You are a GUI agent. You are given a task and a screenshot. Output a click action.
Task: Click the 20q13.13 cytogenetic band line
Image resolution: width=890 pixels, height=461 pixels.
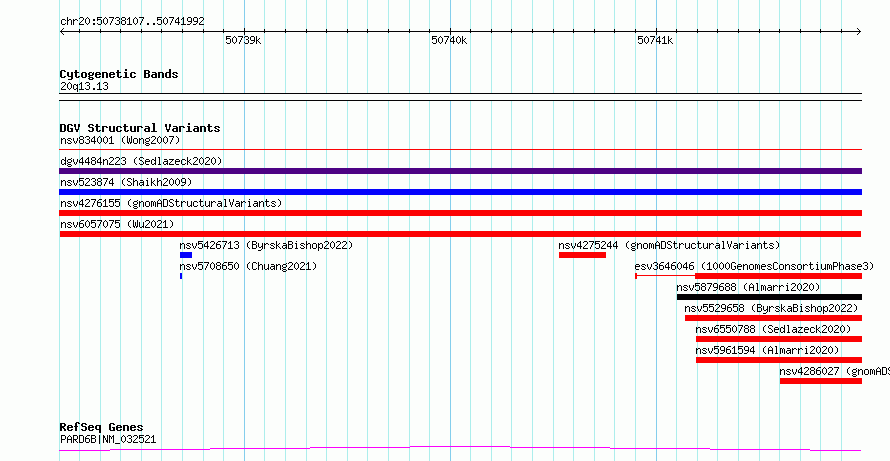(x=460, y=97)
